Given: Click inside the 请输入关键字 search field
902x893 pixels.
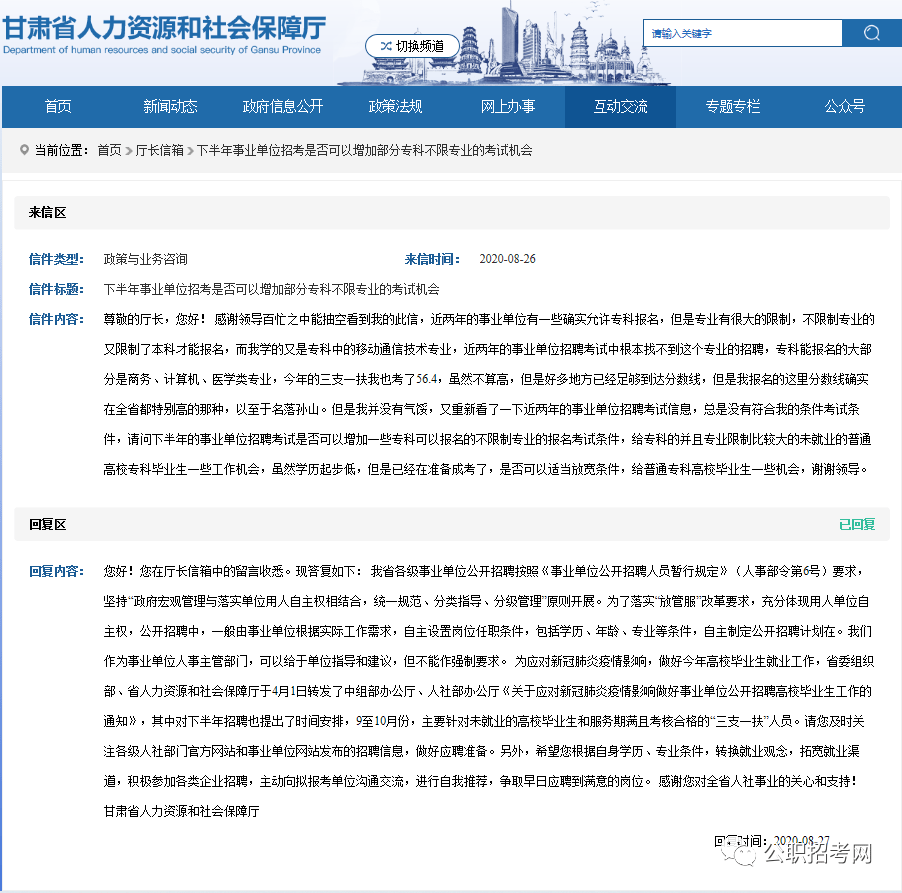Looking at the screenshot, I should (742, 33).
